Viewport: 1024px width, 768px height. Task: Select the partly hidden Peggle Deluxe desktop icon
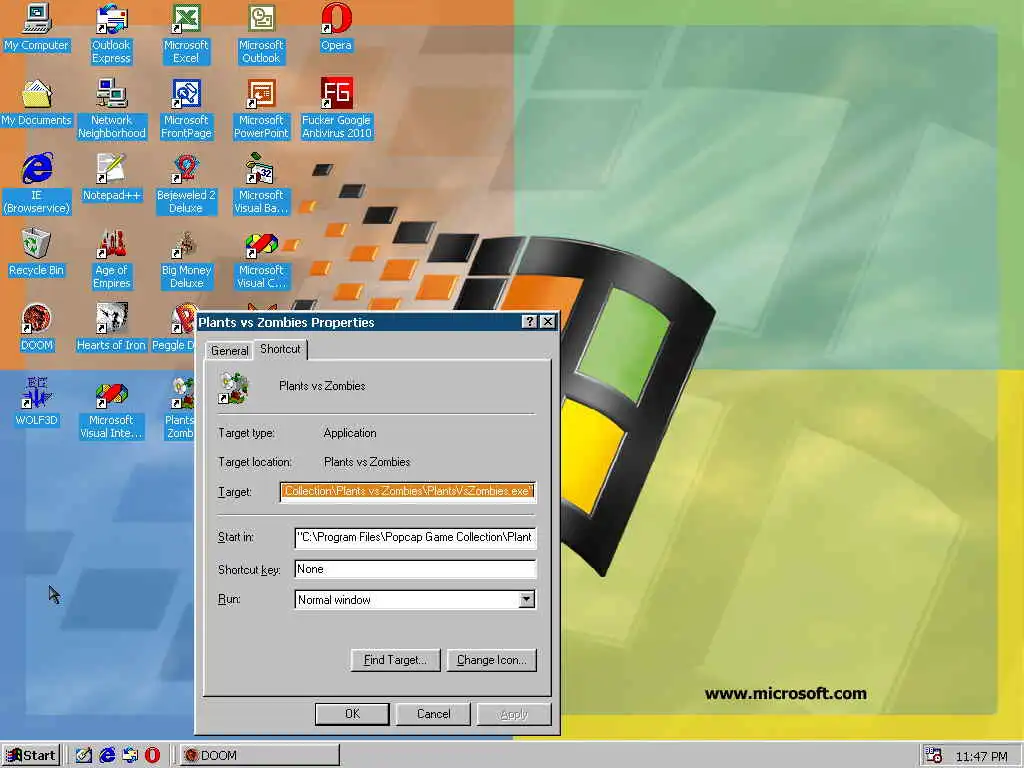(174, 327)
